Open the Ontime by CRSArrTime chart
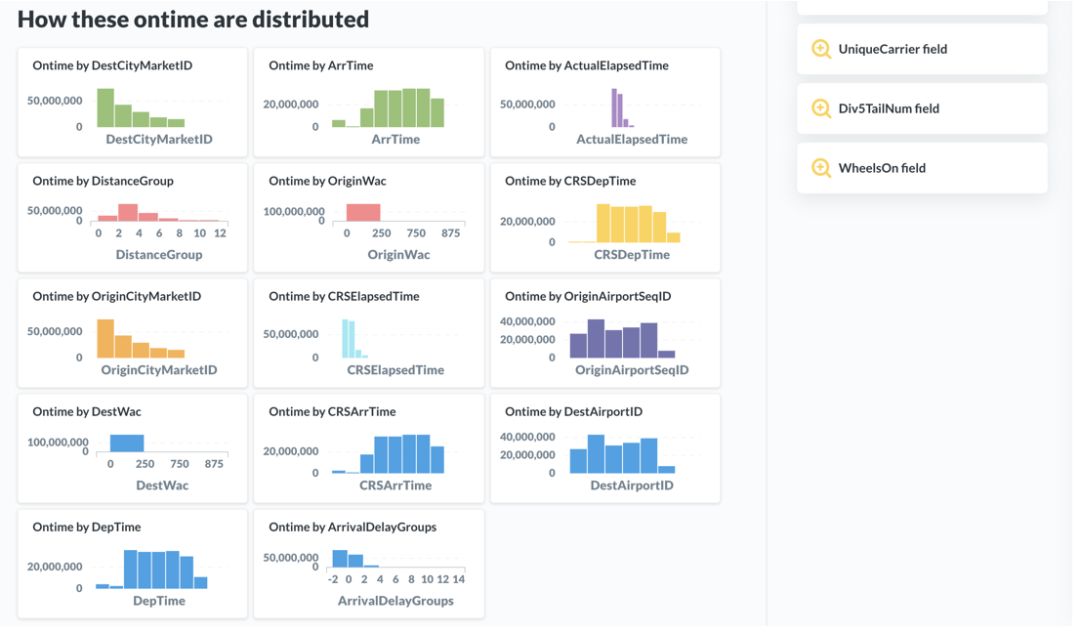 pyautogui.click(x=368, y=448)
